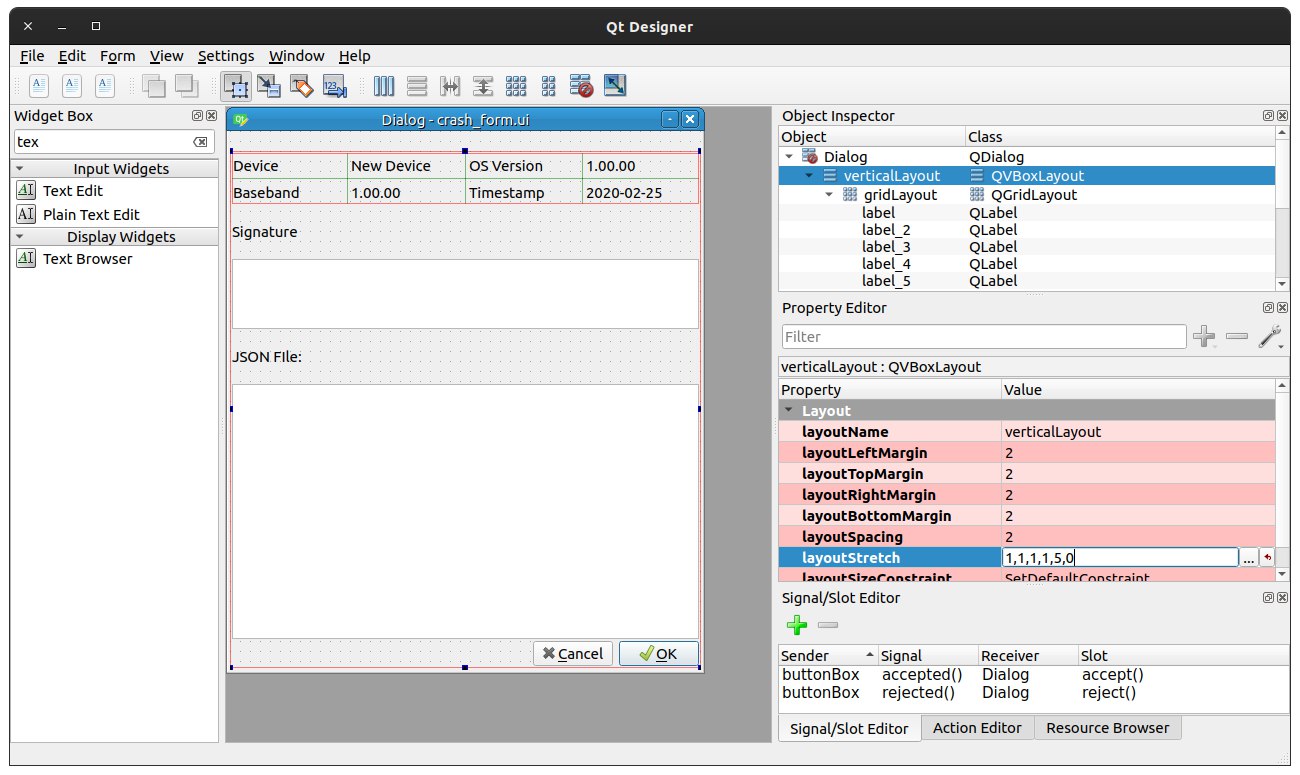Collapse the Input Widgets category
The image size is (1300, 775).
click(x=20, y=169)
